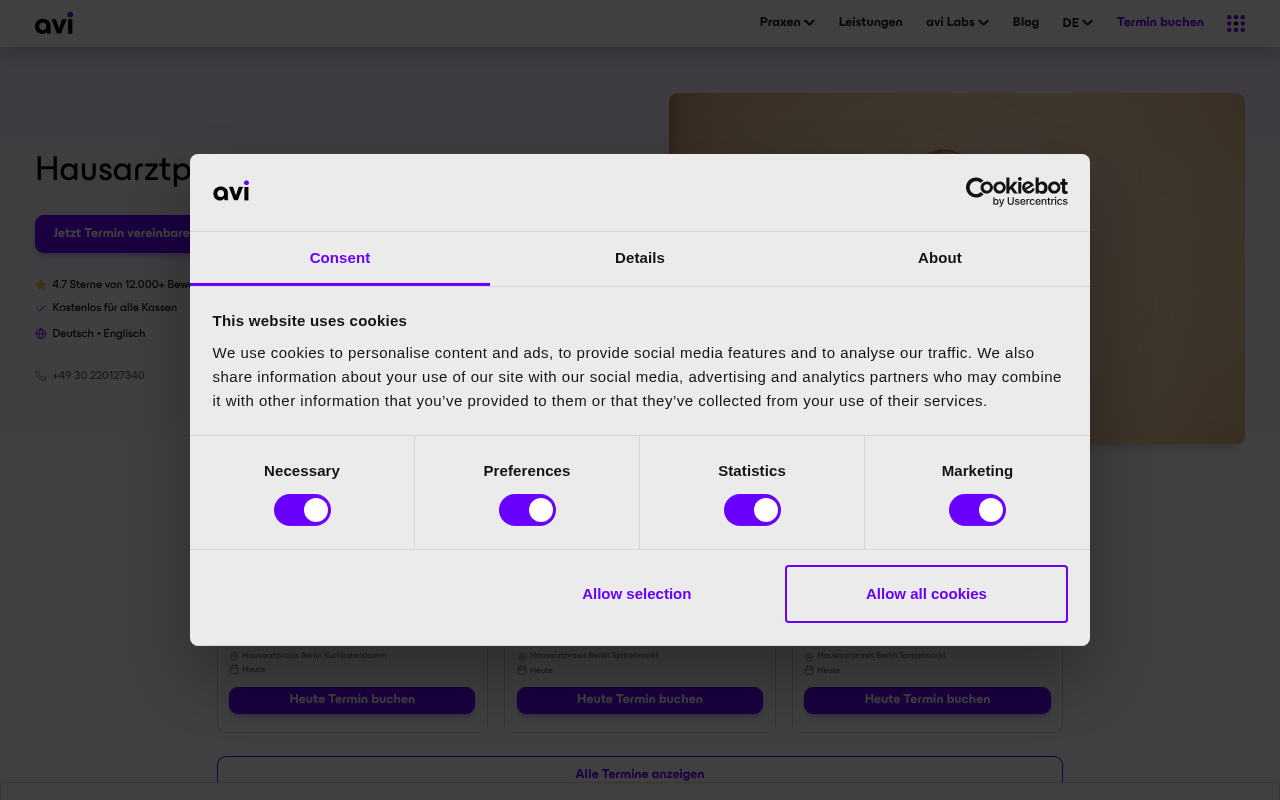Open the DE language selector
Image resolution: width=1280 pixels, height=800 pixels.
(1077, 23)
